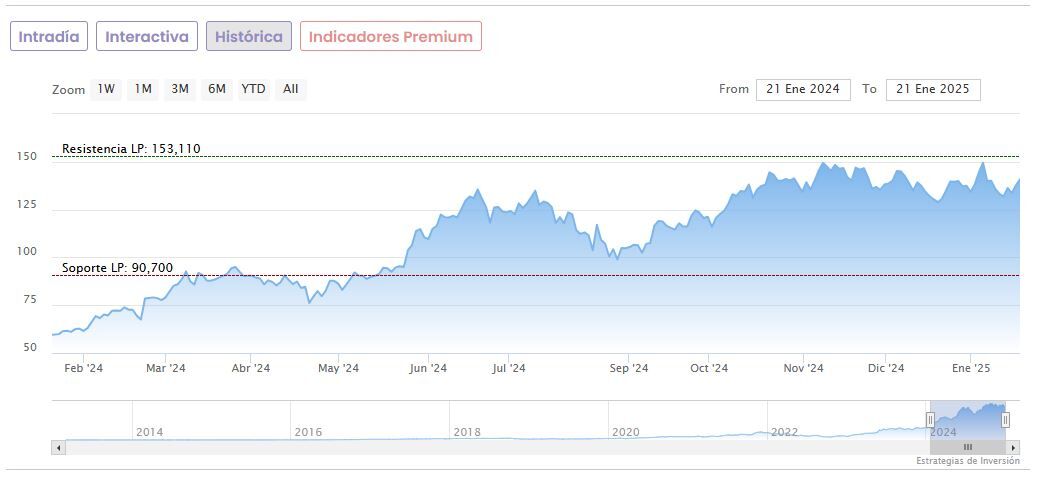The width and height of the screenshot is (1039, 480).
Task: Open the Interactiva chart tab
Action: [x=147, y=36]
